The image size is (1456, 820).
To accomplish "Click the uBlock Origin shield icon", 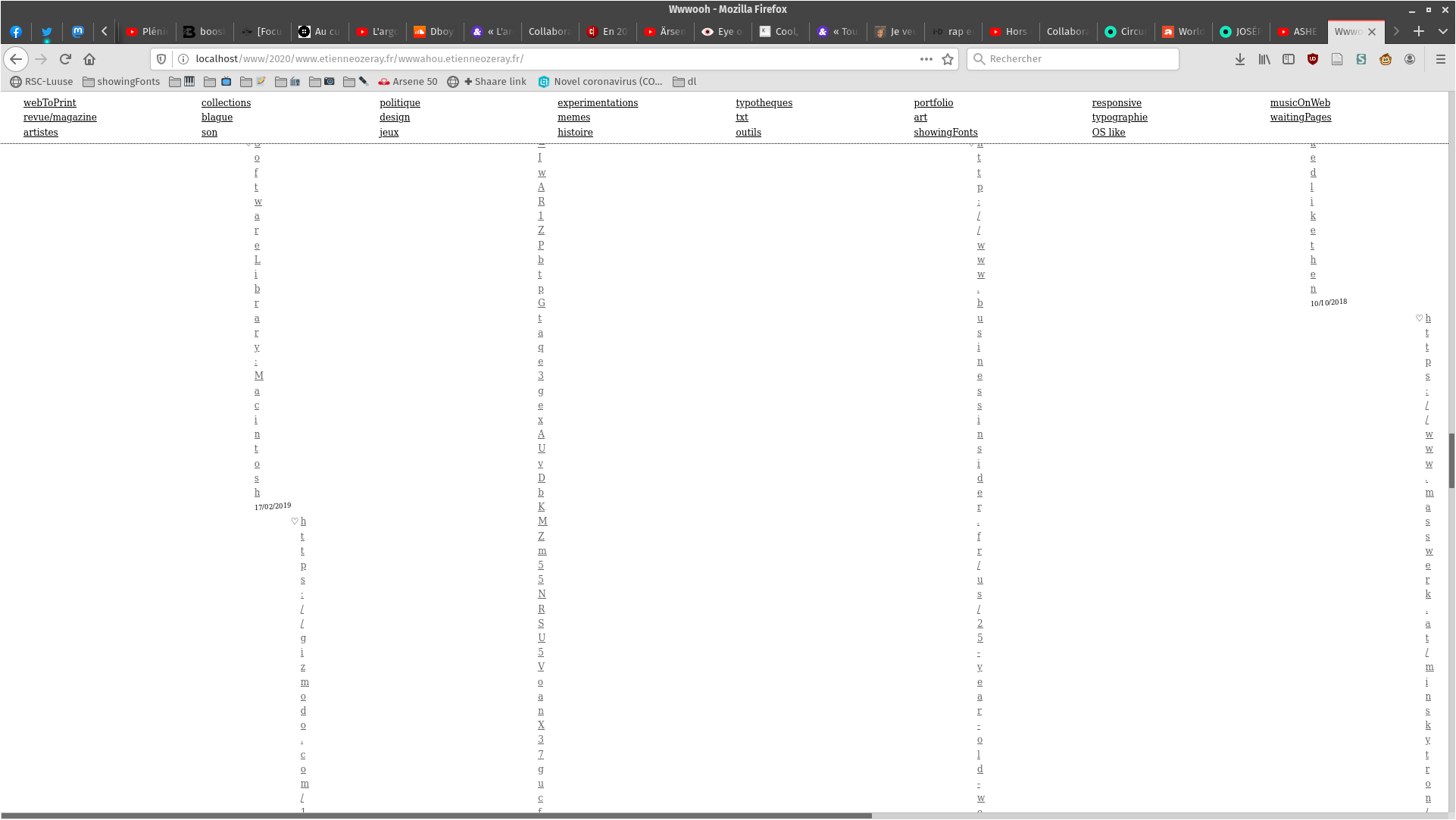I will click(1313, 59).
